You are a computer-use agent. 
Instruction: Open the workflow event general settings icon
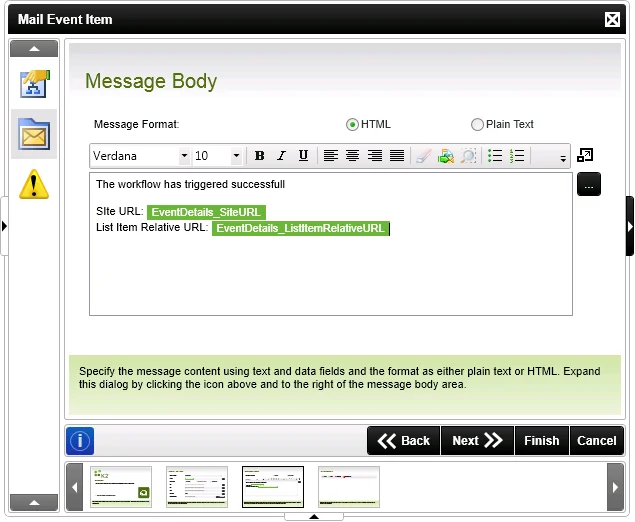tap(34, 84)
